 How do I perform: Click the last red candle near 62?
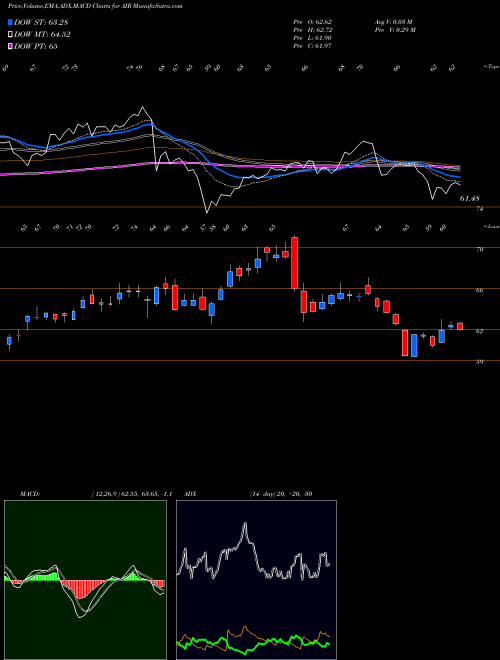click(x=460, y=326)
